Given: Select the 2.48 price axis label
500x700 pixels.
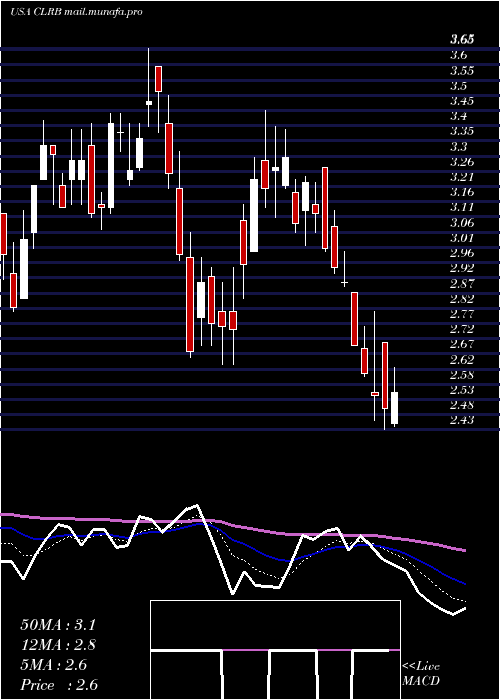Looking at the screenshot, I should point(462,405).
